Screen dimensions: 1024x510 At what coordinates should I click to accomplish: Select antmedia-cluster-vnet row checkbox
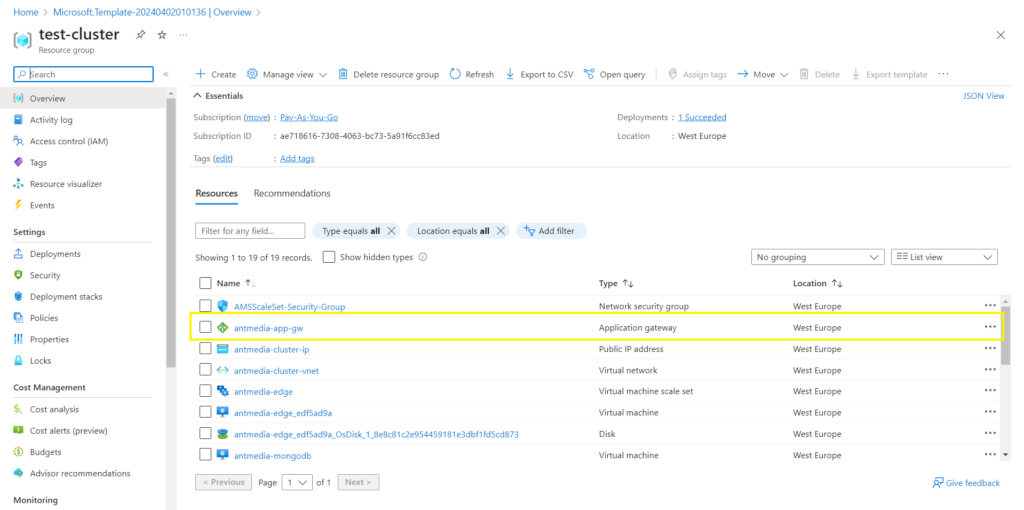pos(205,370)
